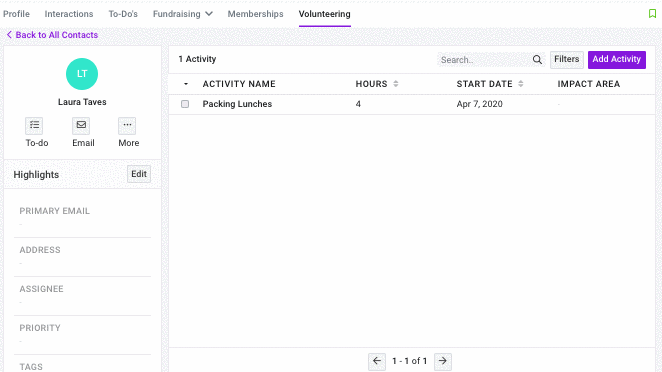Viewport: 662px width, 372px height.
Task: Go to previous page arrow
Action: click(377, 361)
